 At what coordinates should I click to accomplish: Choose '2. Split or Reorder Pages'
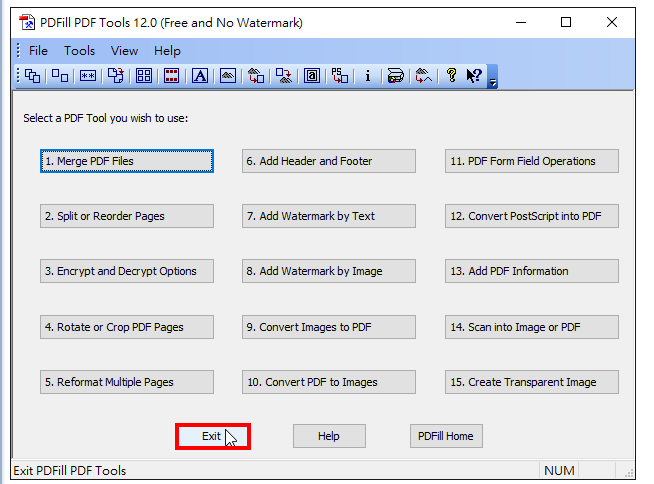127,216
